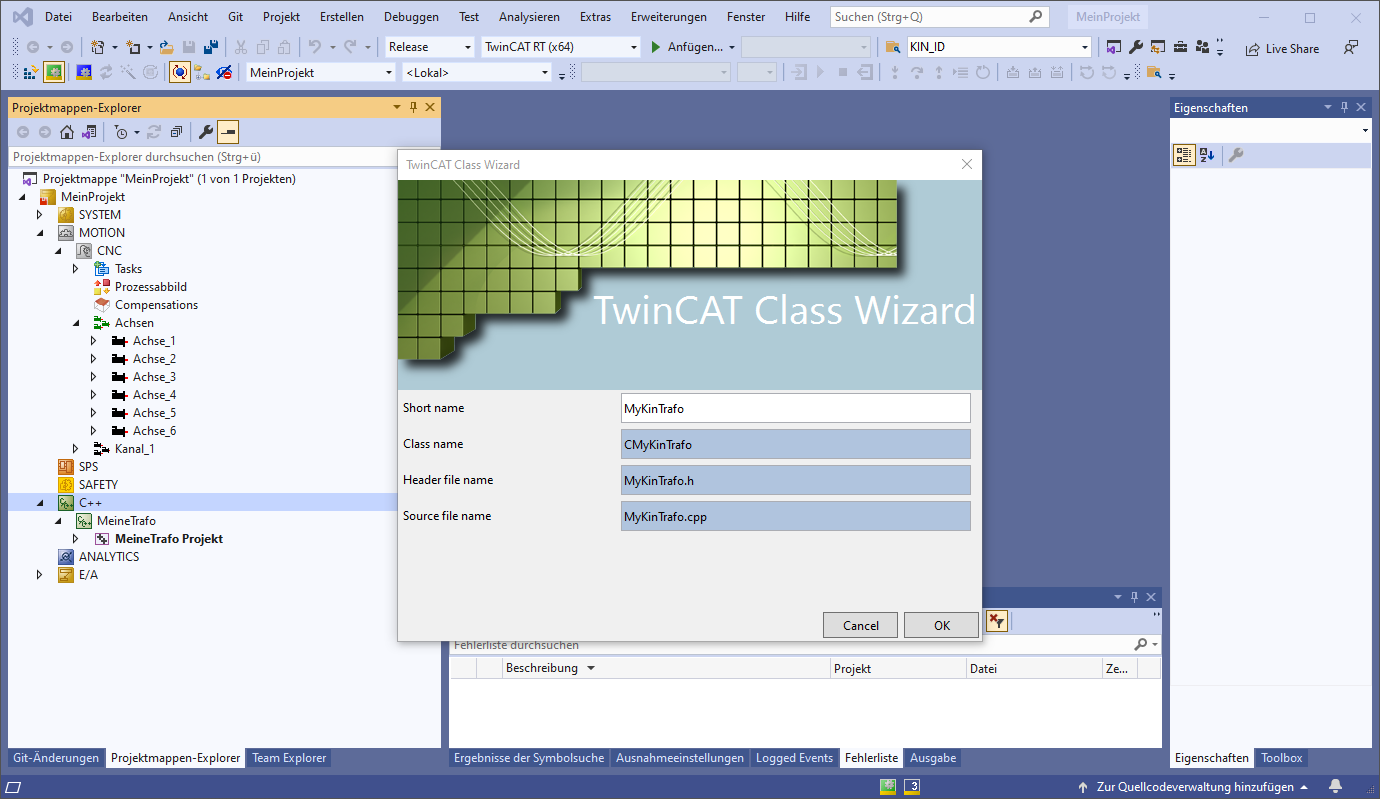
Task: Click the categorized view icon in Eigenschaften panel
Action: tap(1184, 155)
